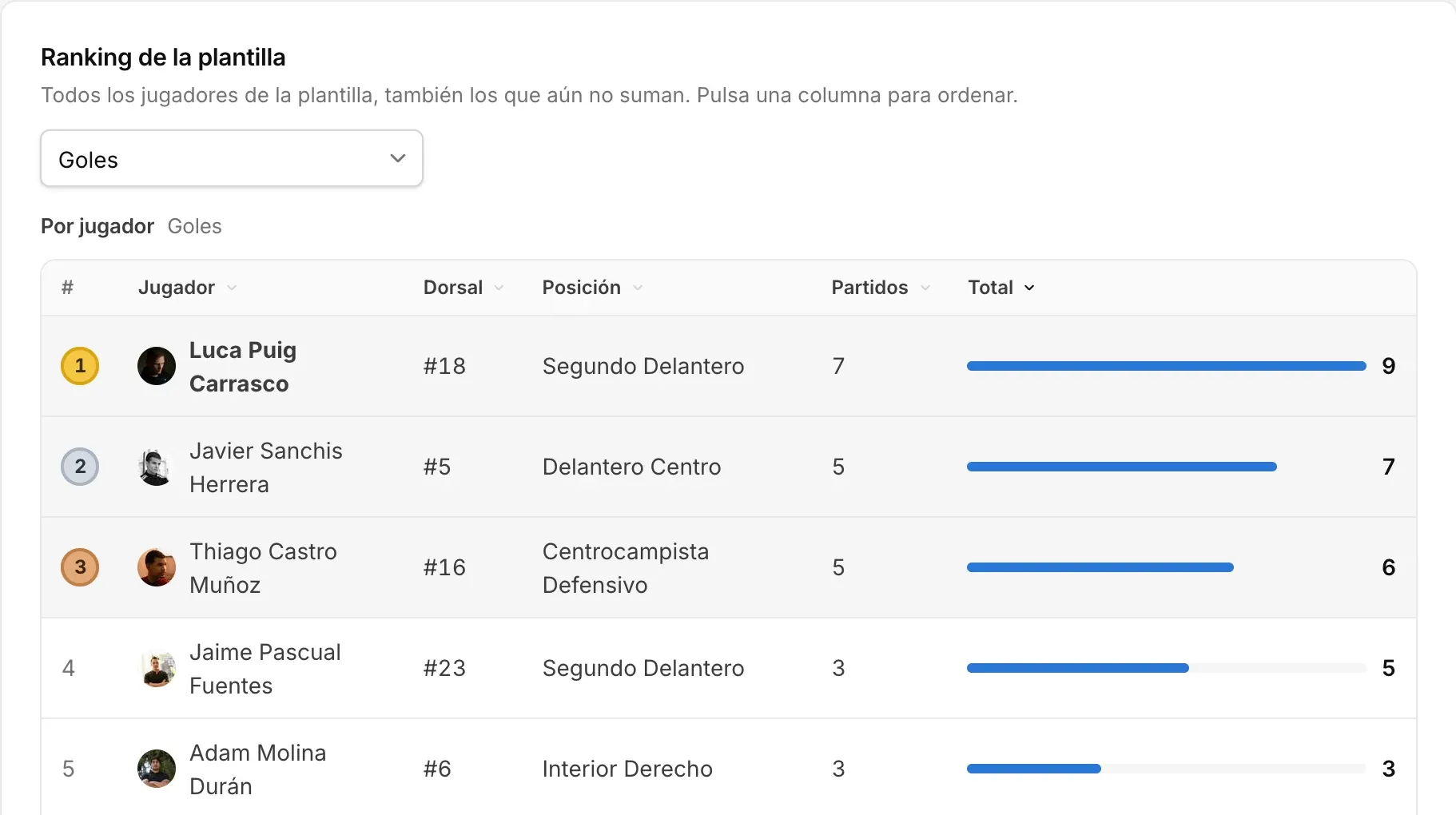The image size is (1456, 815).
Task: Select player name Javier Sanchis Herrera
Action: [x=266, y=467]
